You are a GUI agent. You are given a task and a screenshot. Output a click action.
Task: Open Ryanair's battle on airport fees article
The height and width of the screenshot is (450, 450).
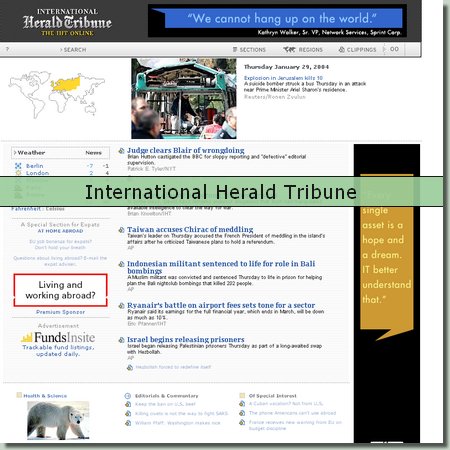point(221,305)
